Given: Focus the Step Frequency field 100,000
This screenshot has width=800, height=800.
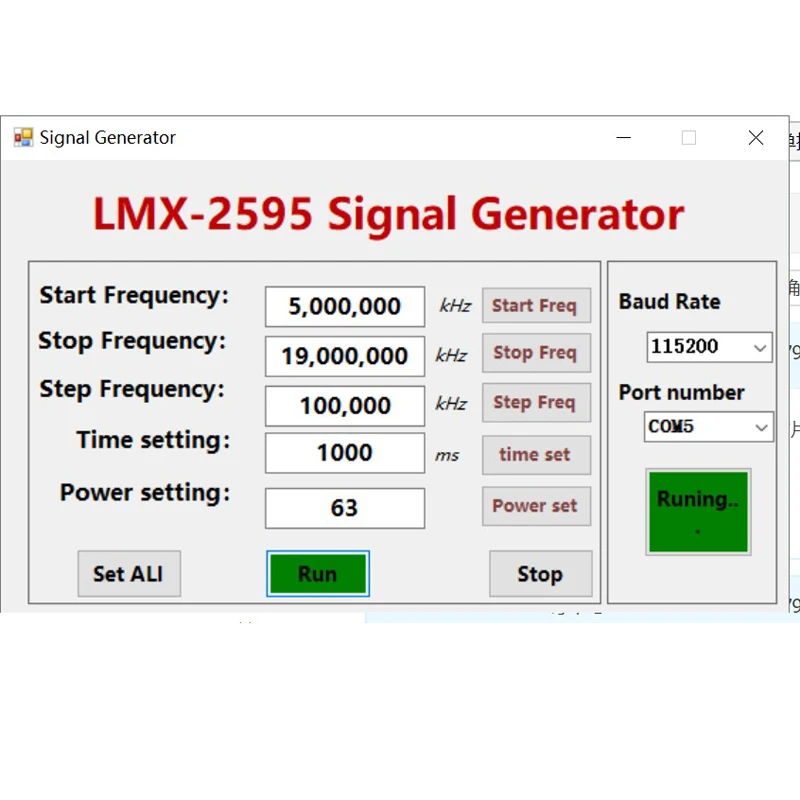Looking at the screenshot, I should point(345,406).
